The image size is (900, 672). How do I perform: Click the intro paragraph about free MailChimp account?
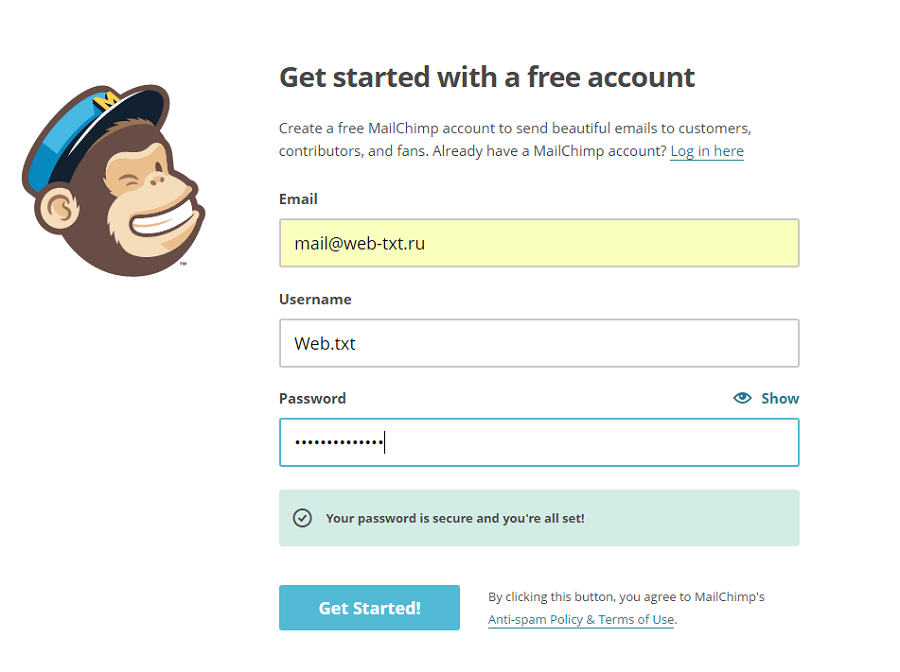[514, 140]
